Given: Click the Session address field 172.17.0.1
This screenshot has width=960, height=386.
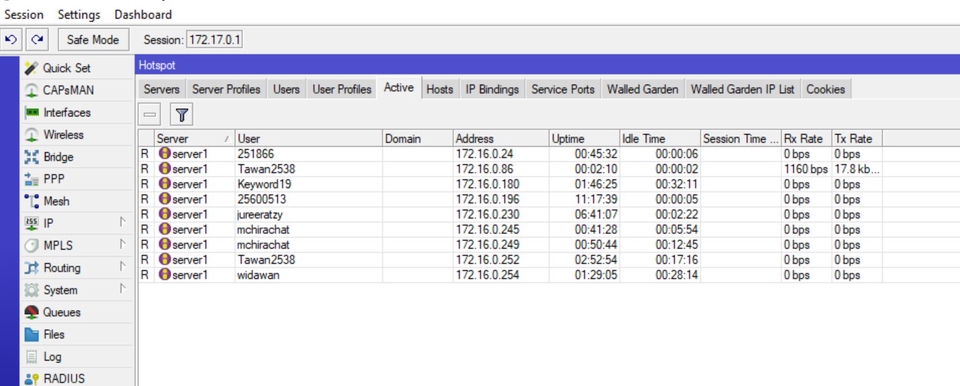Looking at the screenshot, I should point(214,40).
